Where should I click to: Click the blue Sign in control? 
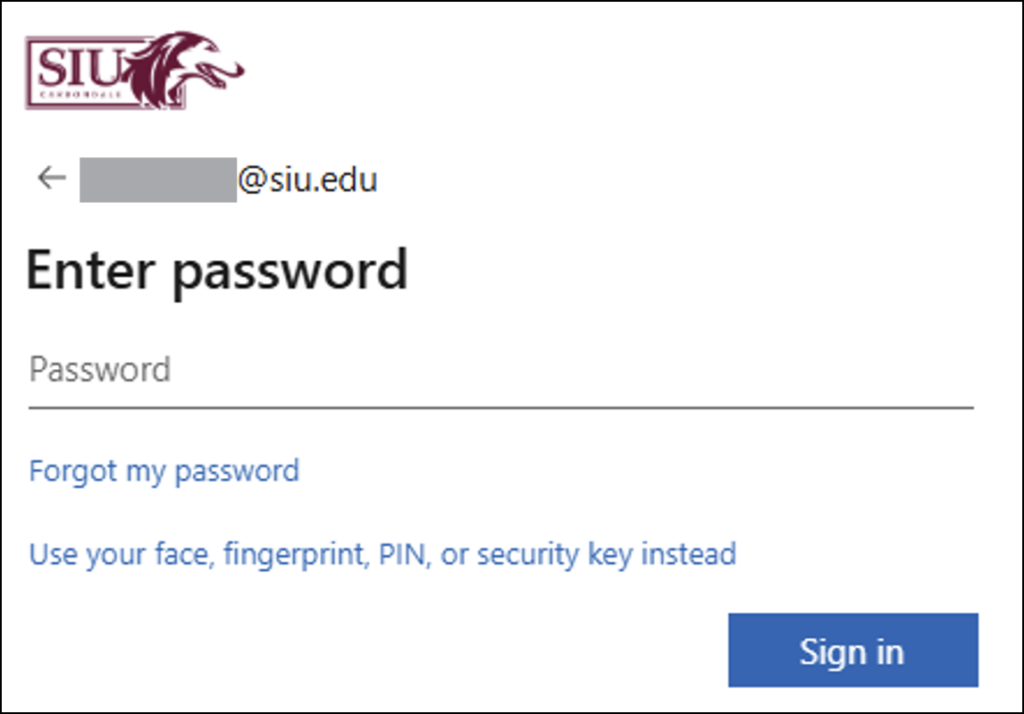[852, 650]
